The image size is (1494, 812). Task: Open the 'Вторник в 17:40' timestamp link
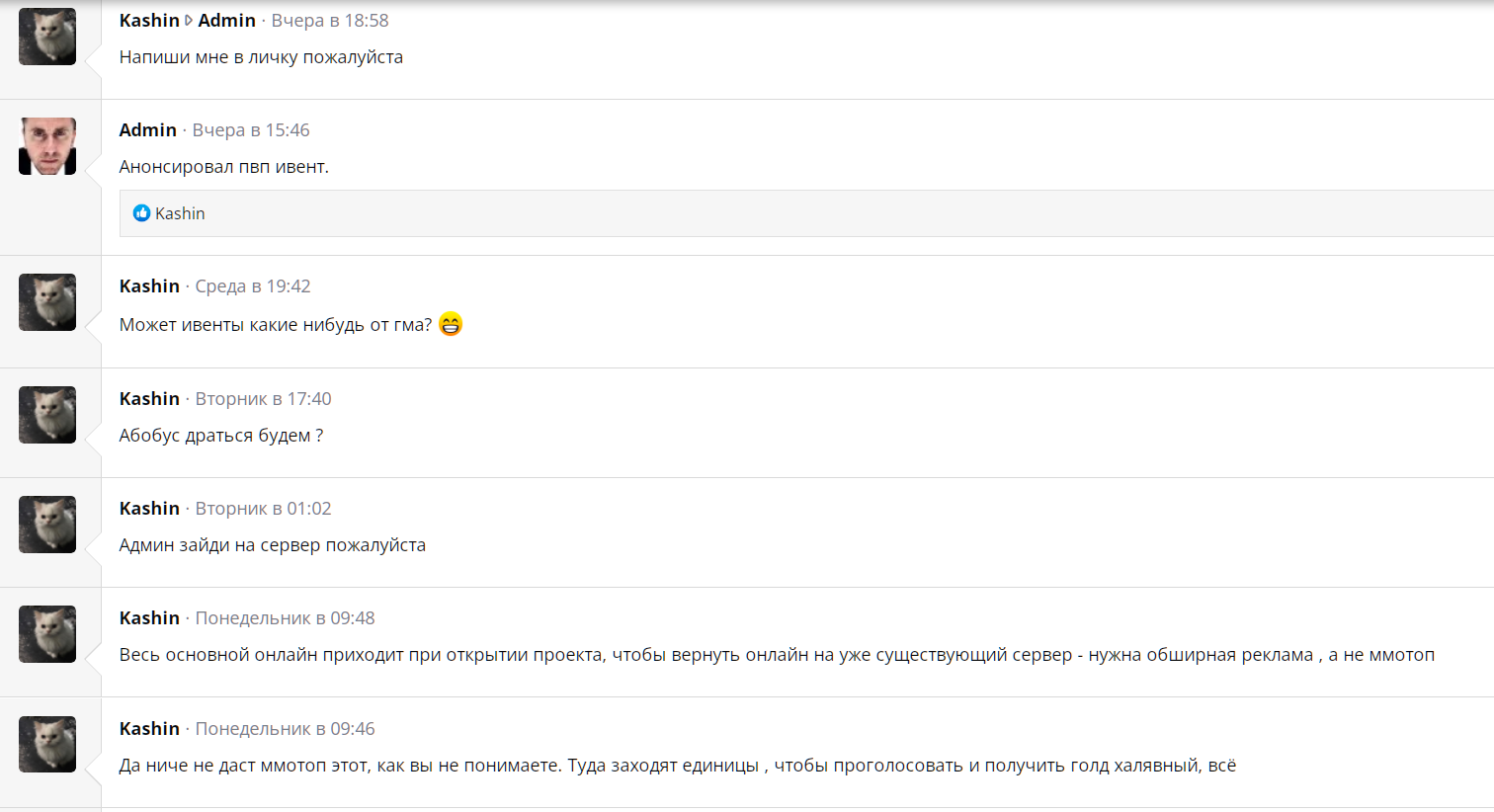coord(263,399)
